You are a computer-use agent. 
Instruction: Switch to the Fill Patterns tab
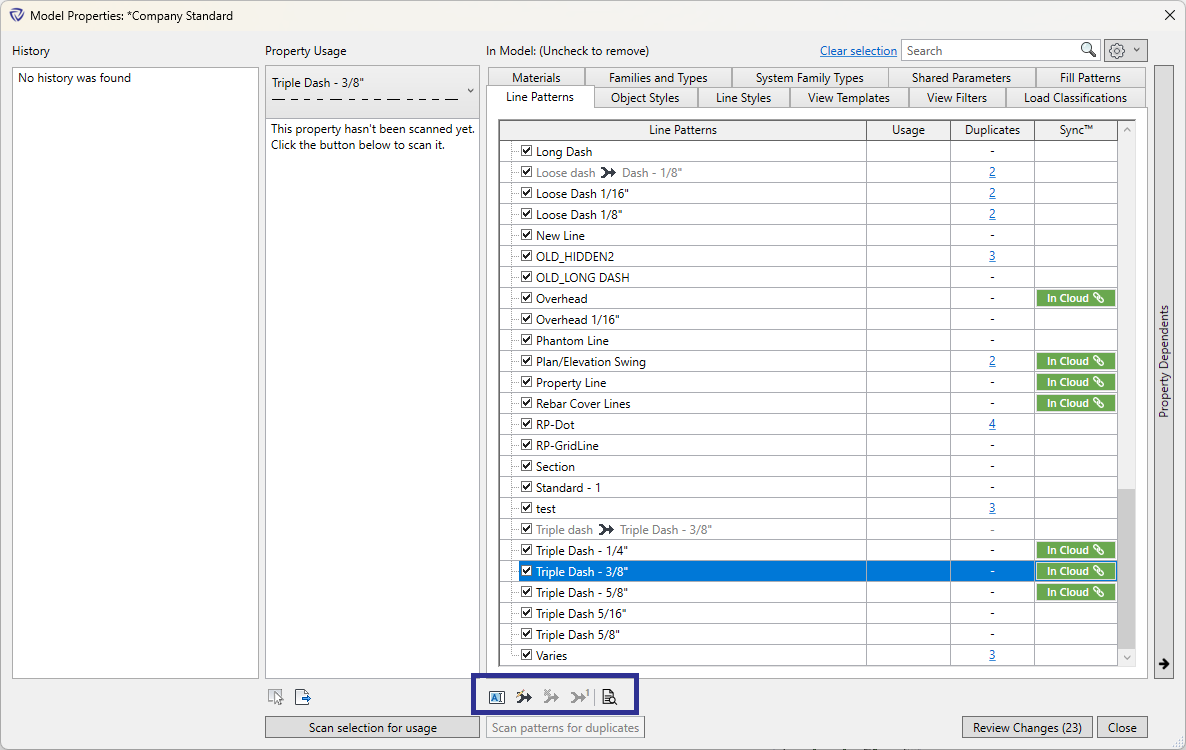(1090, 77)
